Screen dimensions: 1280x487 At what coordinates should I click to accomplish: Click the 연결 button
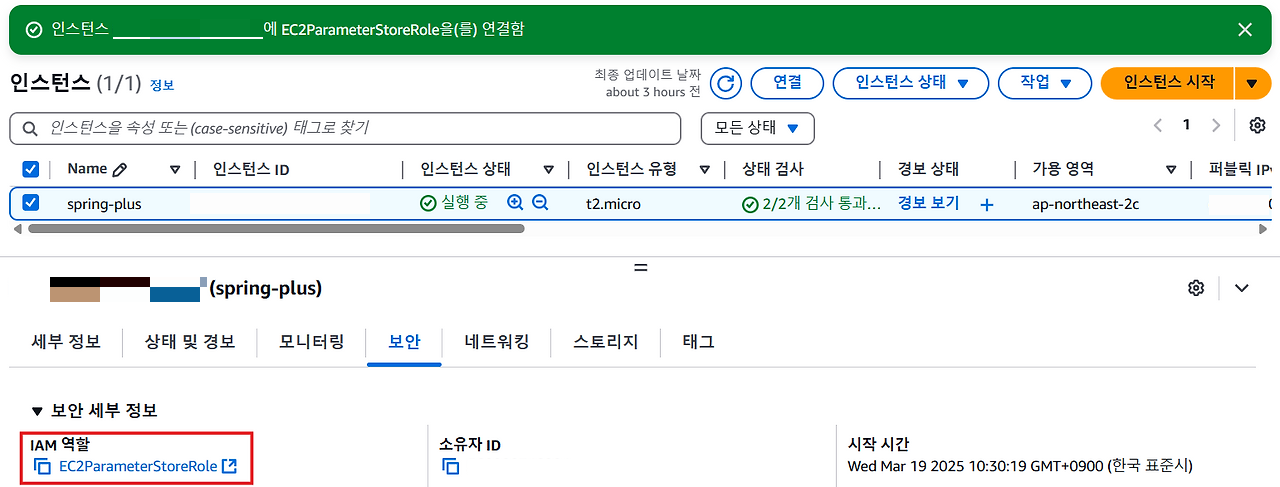(x=787, y=83)
